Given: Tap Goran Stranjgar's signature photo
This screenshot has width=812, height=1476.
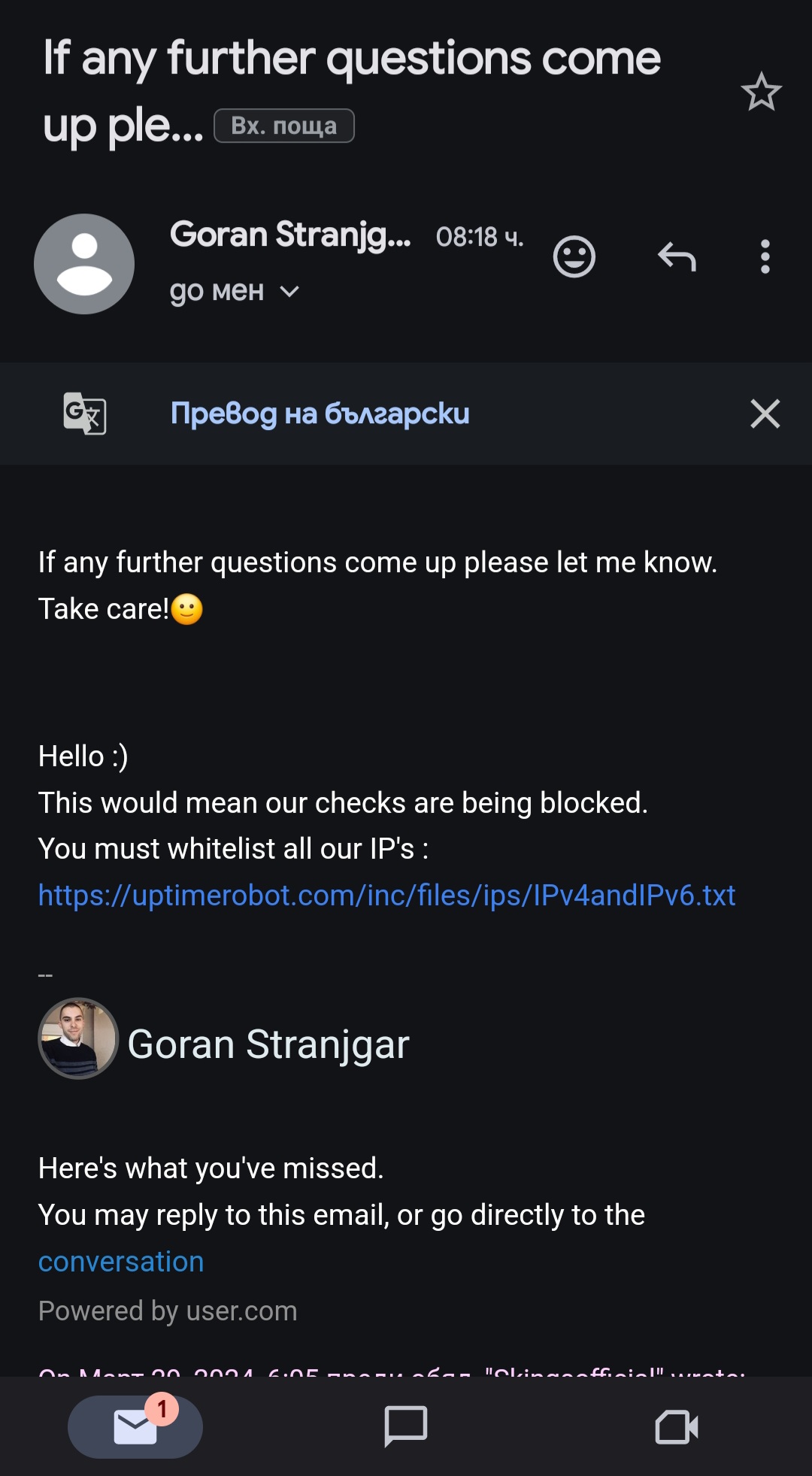Looking at the screenshot, I should click(x=78, y=1038).
